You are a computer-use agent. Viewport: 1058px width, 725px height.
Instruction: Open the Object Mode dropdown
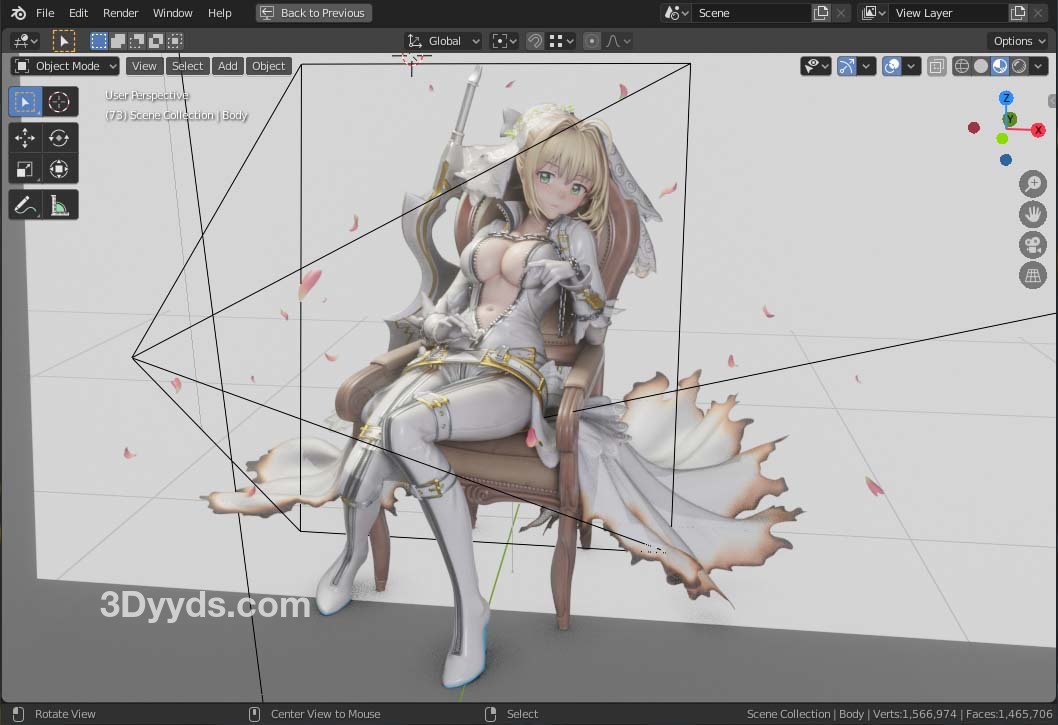pyautogui.click(x=66, y=66)
